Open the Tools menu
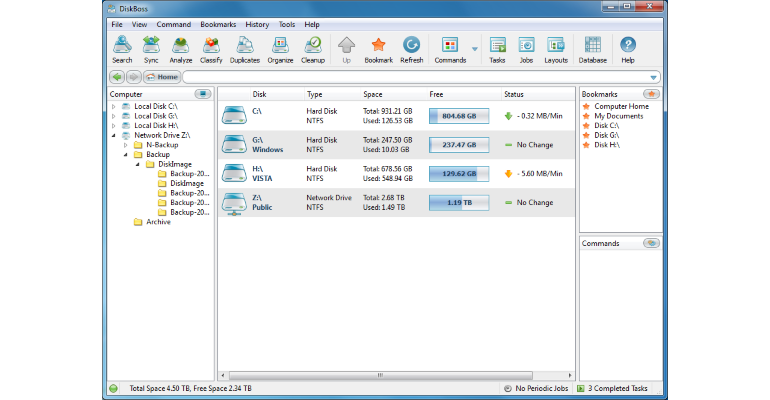Screen dimensions: 770x400 [x=287, y=24]
